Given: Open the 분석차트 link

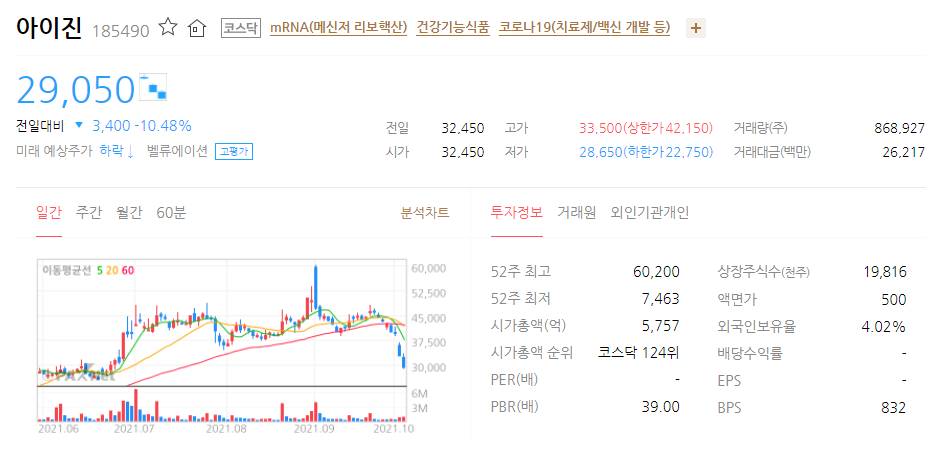Looking at the screenshot, I should click(425, 213).
